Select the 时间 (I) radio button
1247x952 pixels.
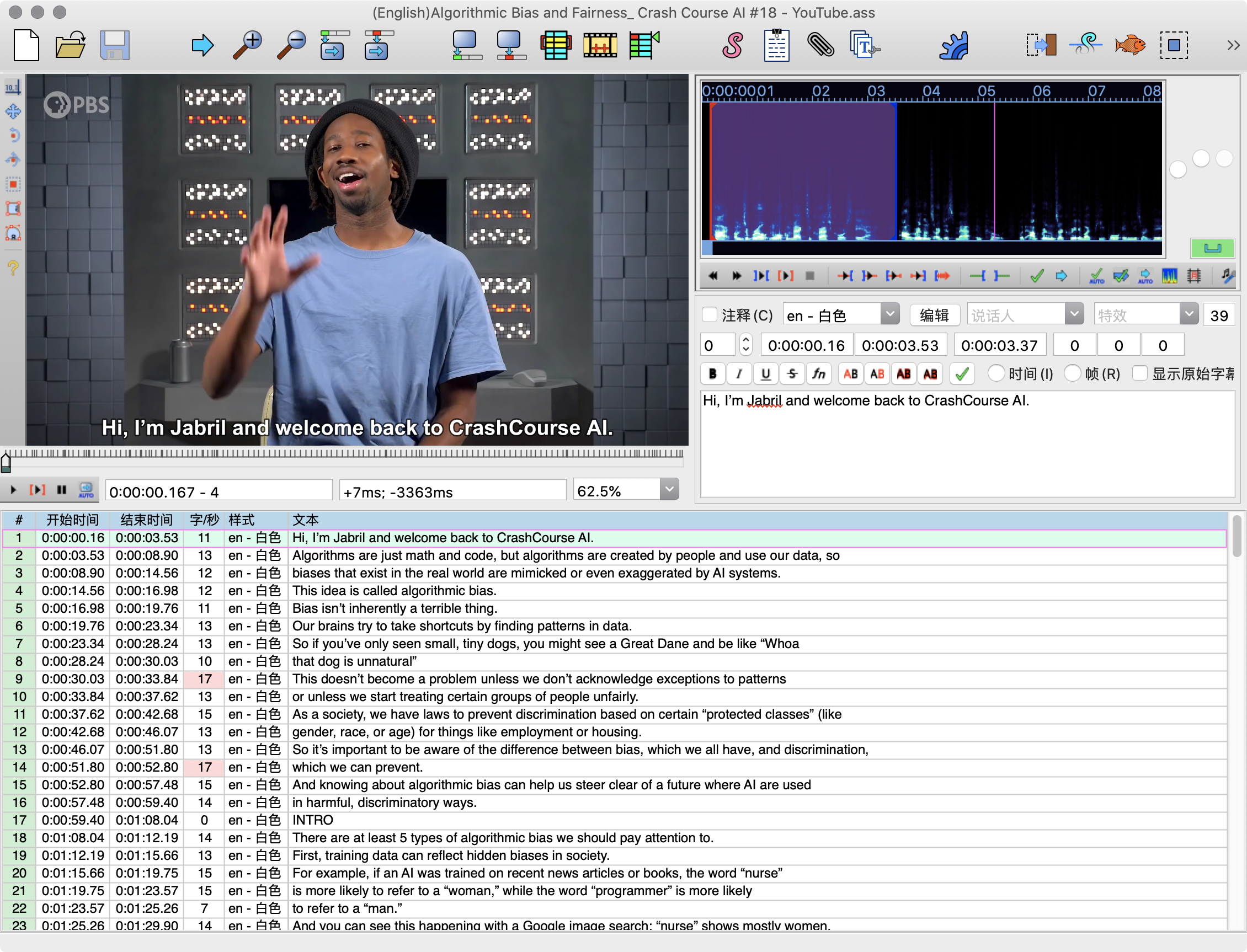click(x=996, y=373)
